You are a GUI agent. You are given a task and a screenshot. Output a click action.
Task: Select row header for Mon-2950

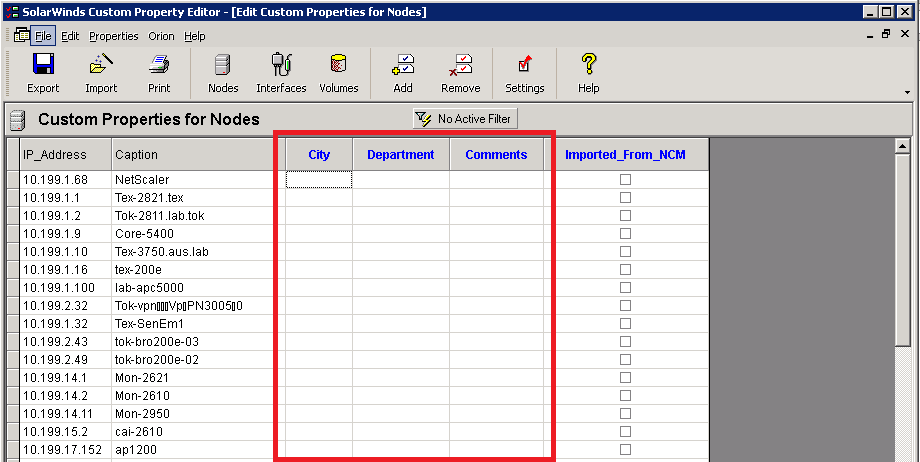[13, 413]
